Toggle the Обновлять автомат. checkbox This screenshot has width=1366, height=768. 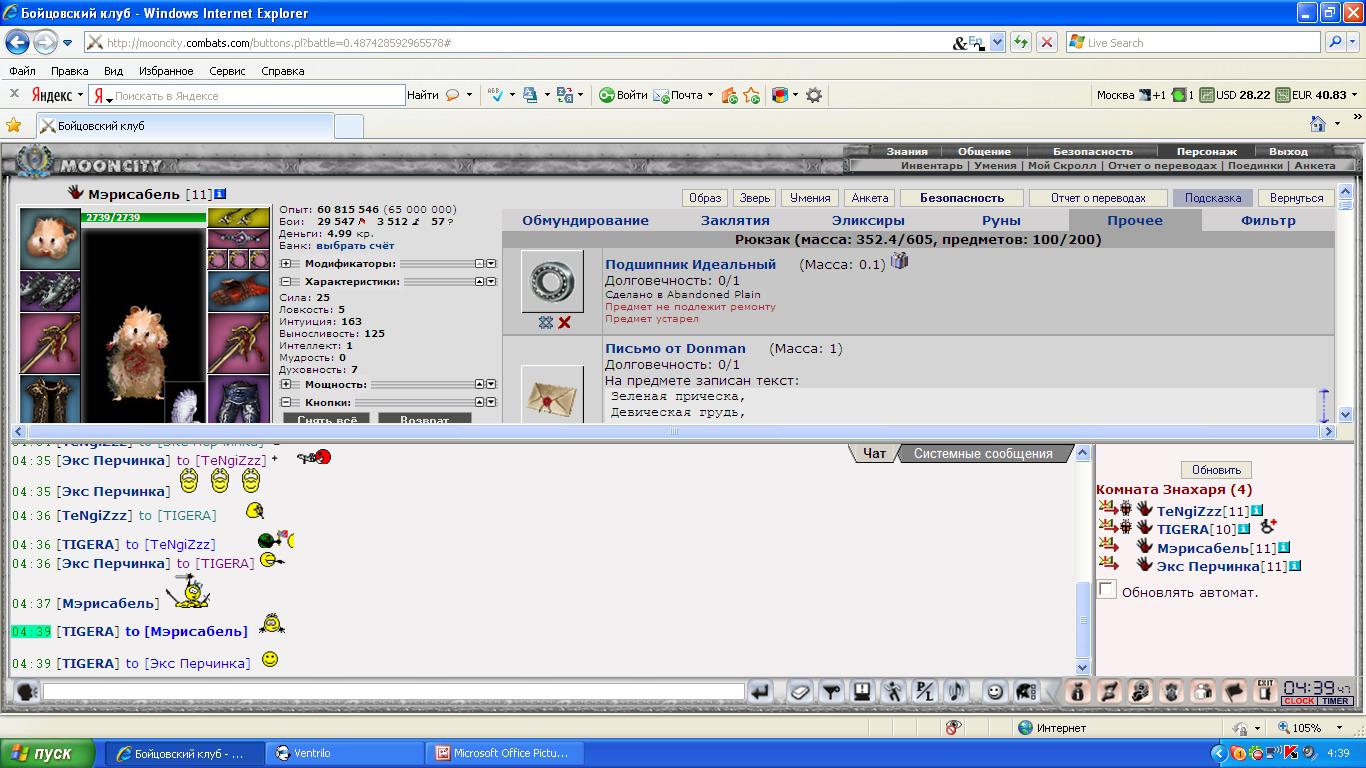(1107, 590)
